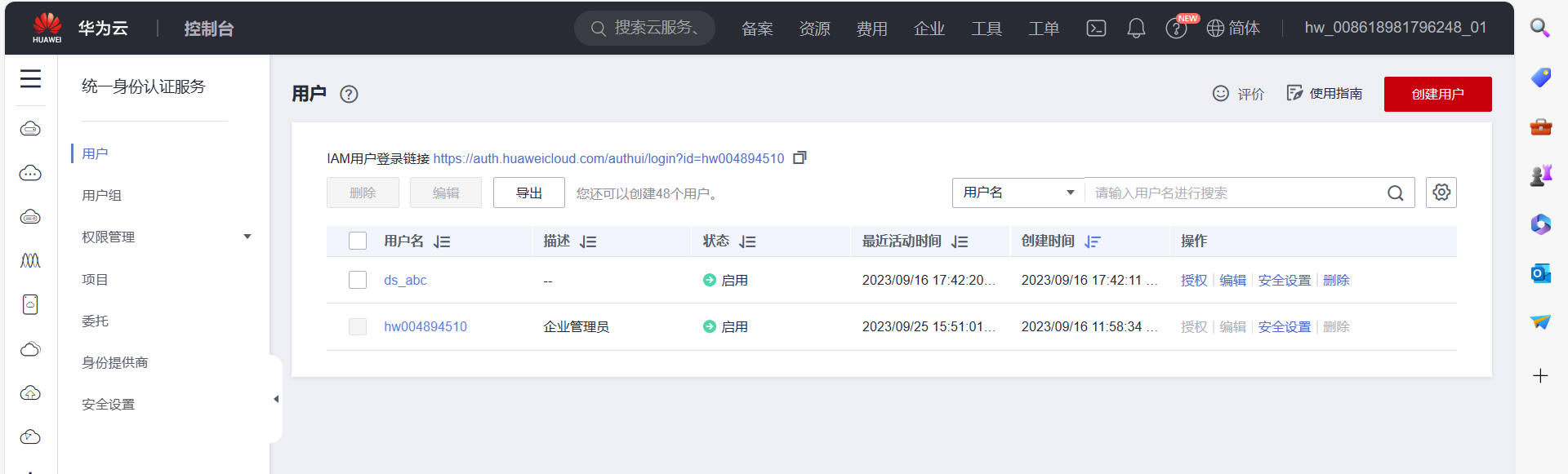Open the IAM login URL link
1568x474 pixels.
point(608,158)
